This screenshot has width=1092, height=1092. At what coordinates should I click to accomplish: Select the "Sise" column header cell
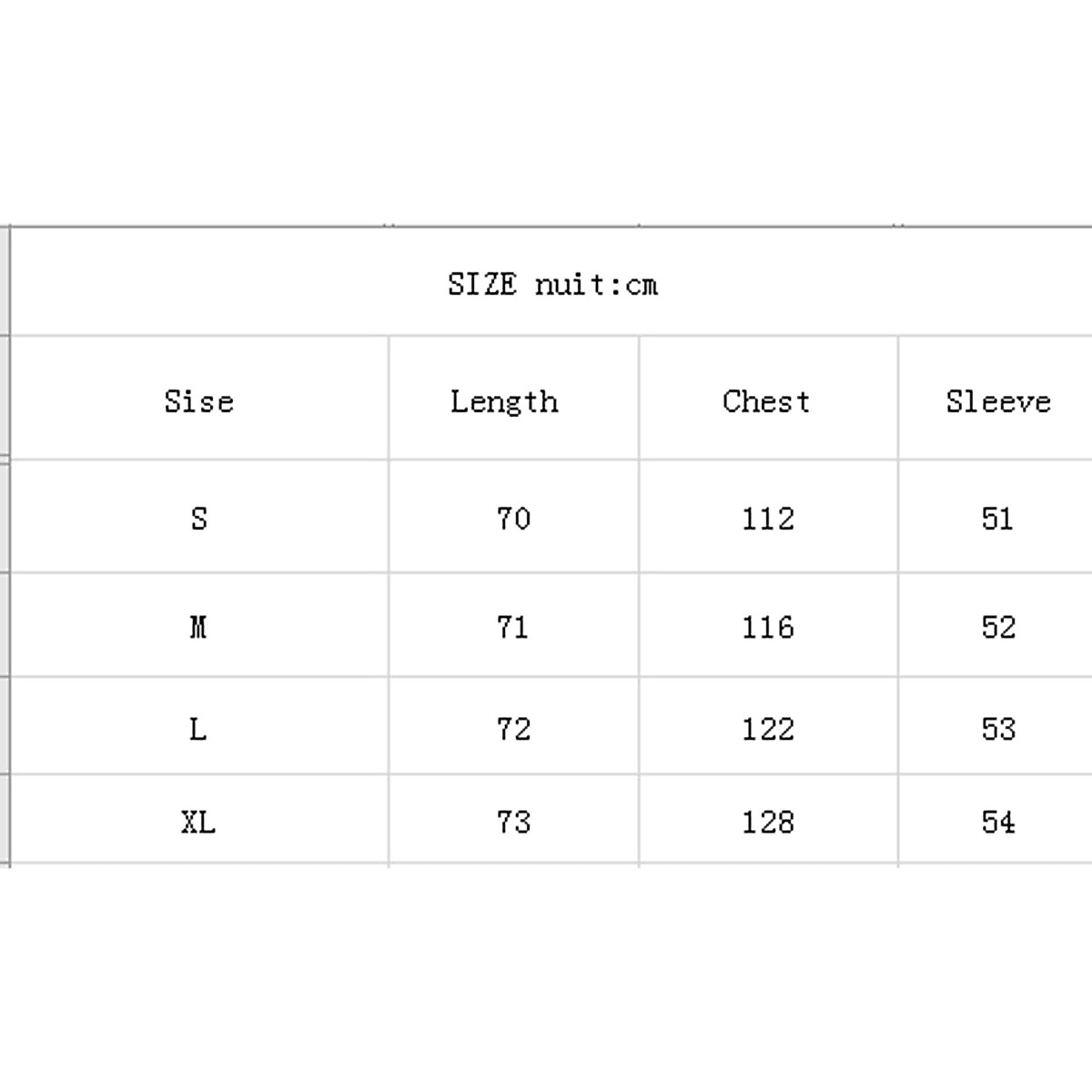[199, 401]
